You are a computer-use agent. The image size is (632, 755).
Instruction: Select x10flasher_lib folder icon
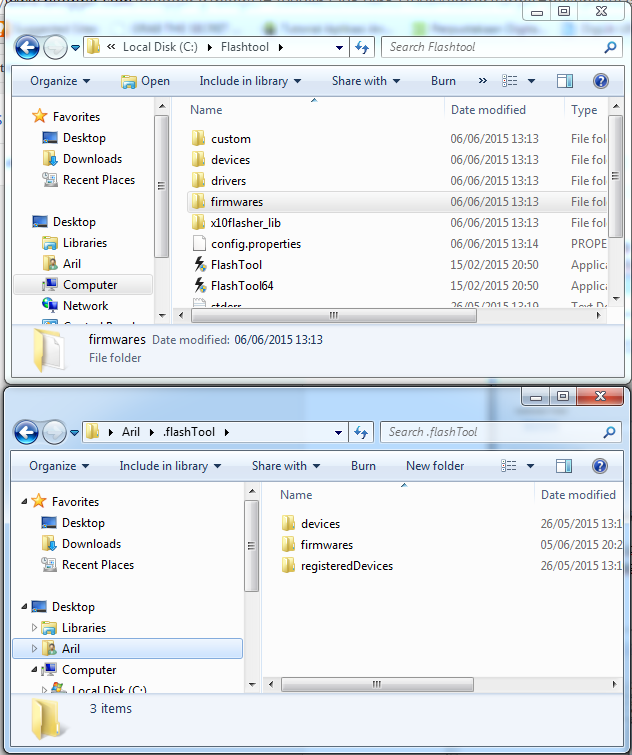tap(198, 222)
